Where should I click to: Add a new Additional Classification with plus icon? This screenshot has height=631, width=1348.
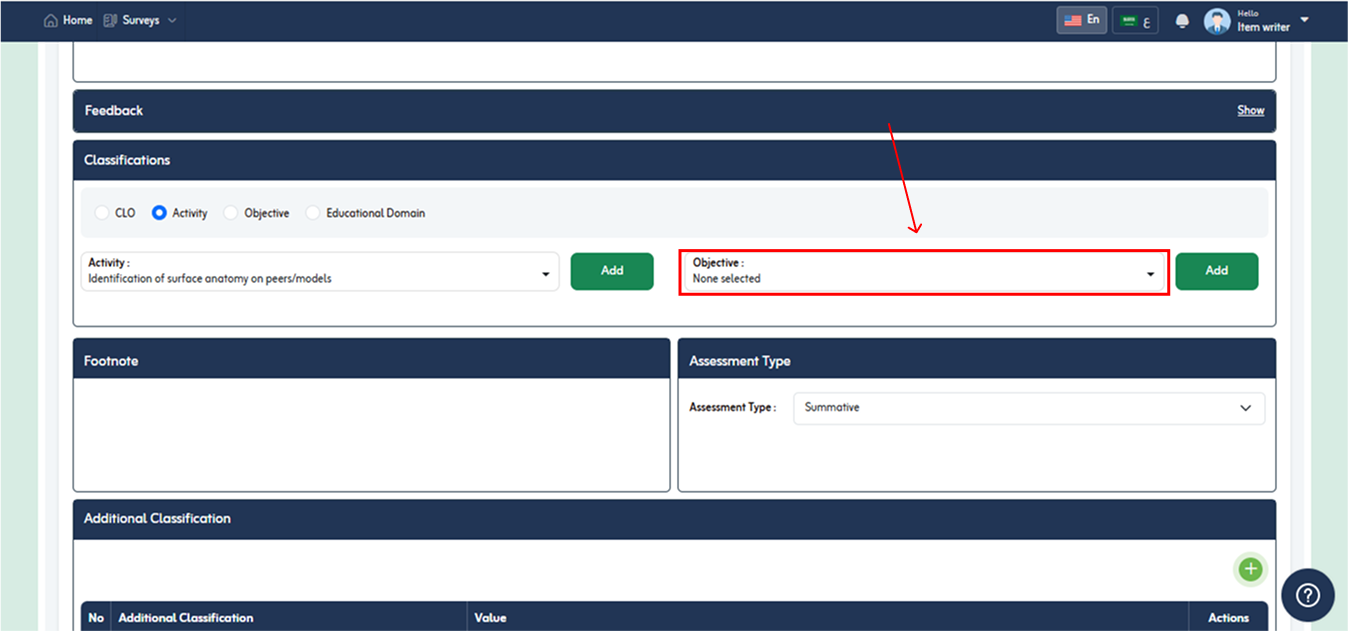[1250, 569]
